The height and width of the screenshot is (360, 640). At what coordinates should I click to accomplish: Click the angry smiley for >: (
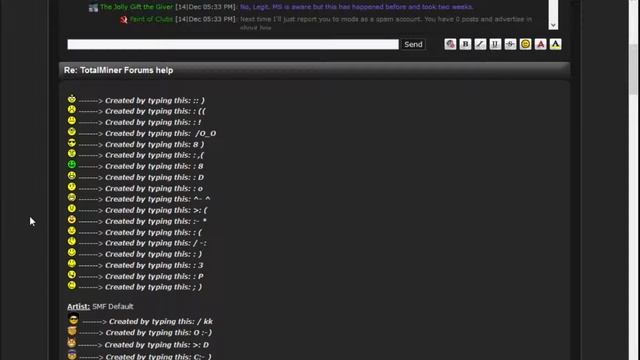[x=72, y=209]
